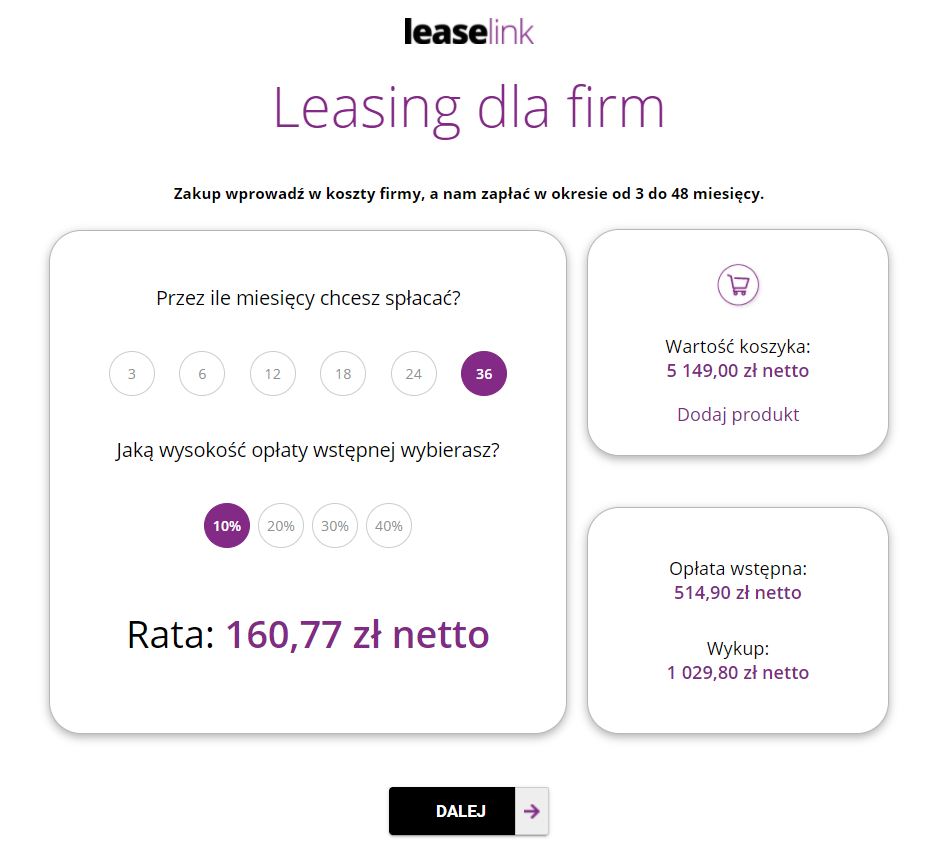Screen dimensions: 939x855
Task: Set repayment period to 24 months
Action: coord(414,374)
